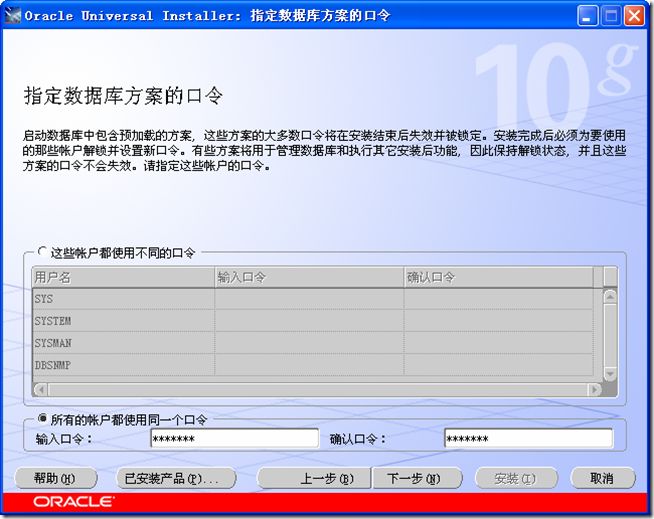Click the table's scroll down arrow
Image resolution: width=654 pixels, height=519 pixels.
pyautogui.click(x=610, y=374)
